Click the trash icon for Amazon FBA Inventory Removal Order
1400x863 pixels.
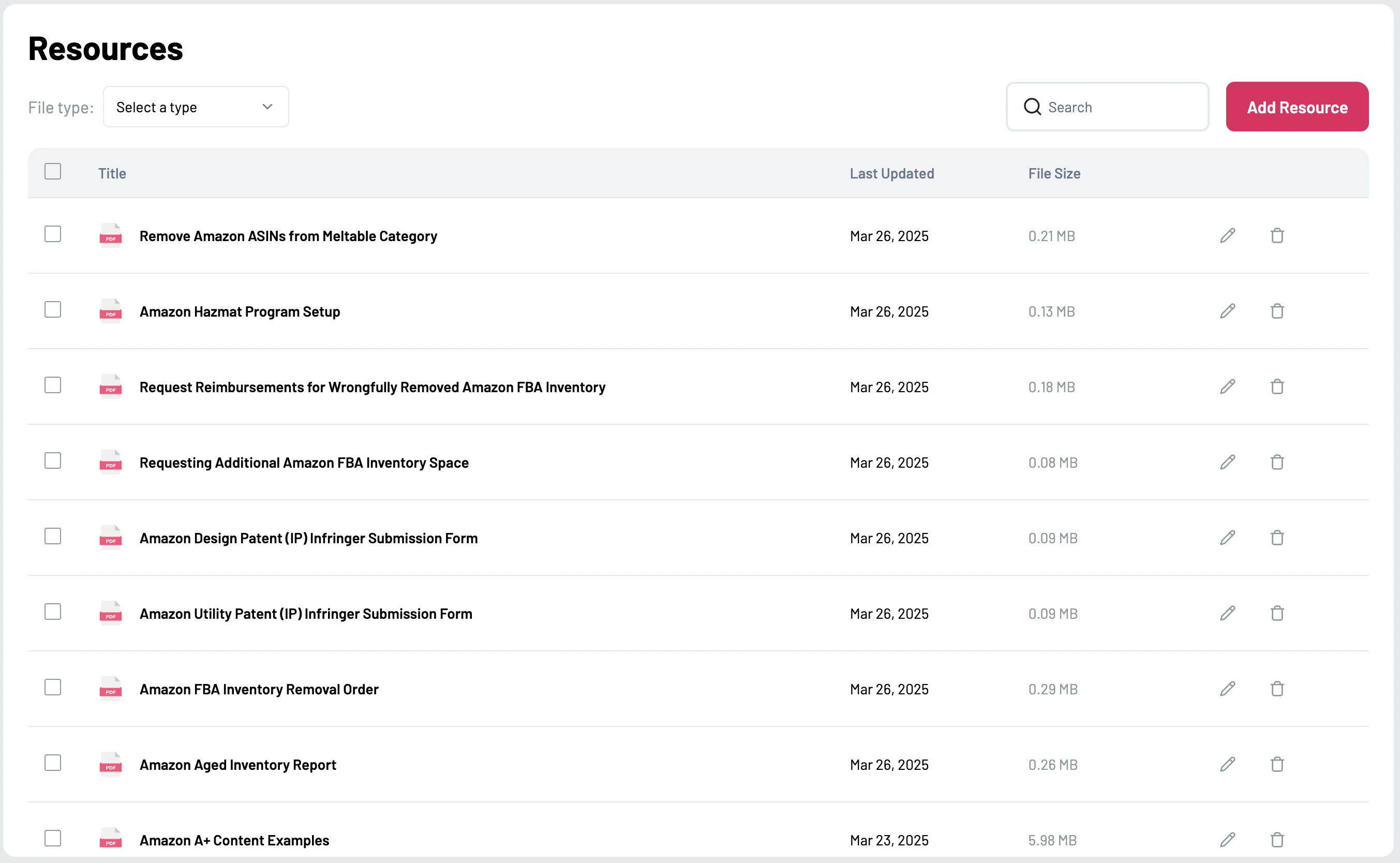[1277, 689]
